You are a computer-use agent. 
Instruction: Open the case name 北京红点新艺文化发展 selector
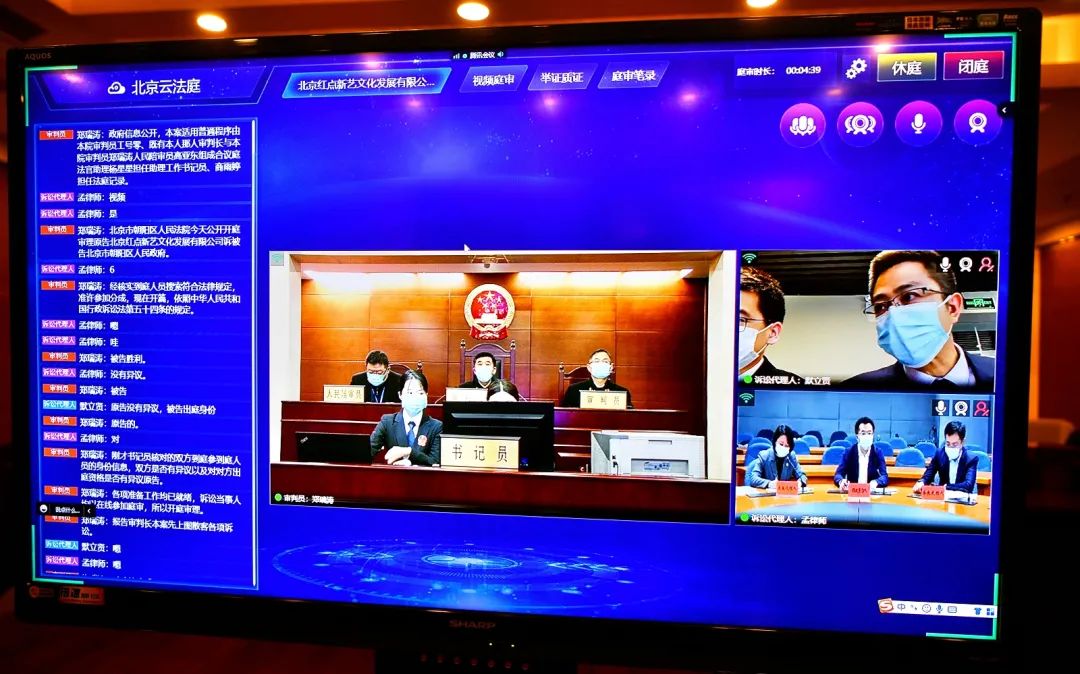[366, 83]
